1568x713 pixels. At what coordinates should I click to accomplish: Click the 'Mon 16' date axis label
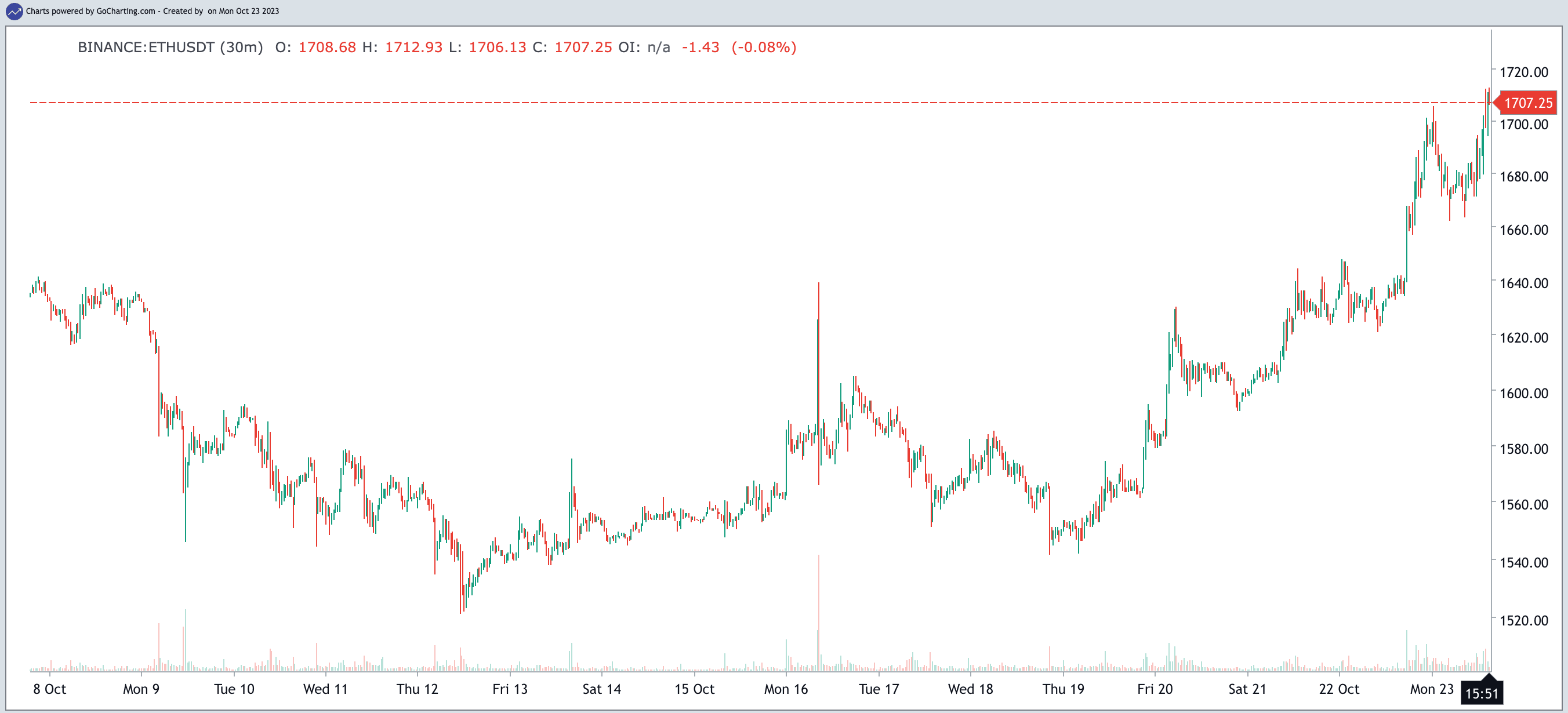point(785,689)
